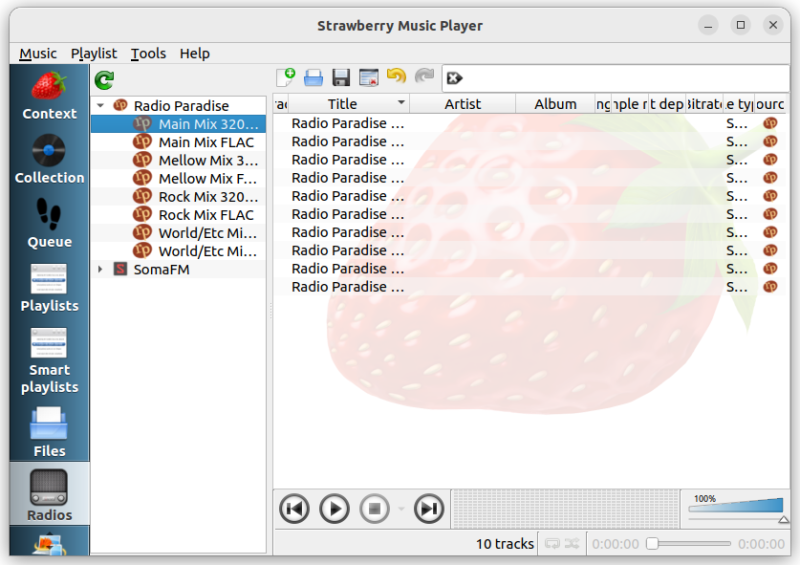Select Main Mix FLAC channel
The image size is (800, 565).
(179, 142)
